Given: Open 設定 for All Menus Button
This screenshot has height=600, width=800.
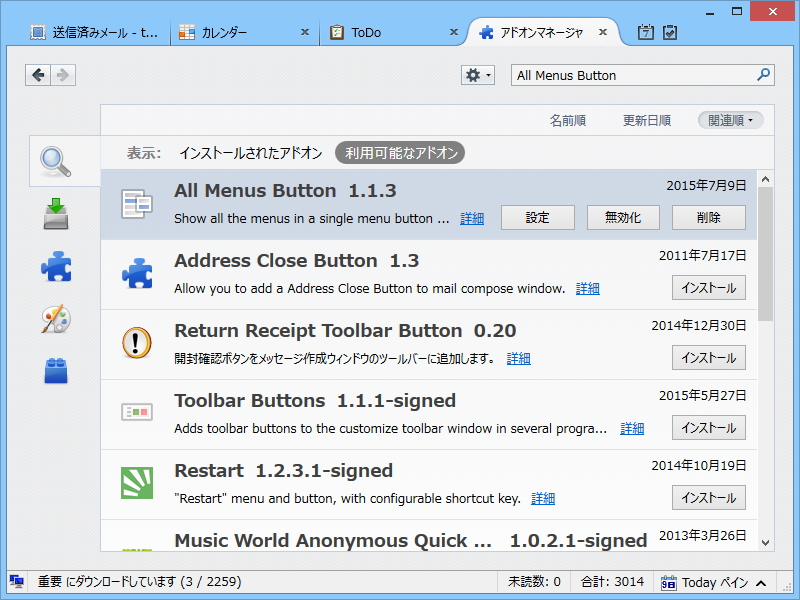Looking at the screenshot, I should 537,217.
